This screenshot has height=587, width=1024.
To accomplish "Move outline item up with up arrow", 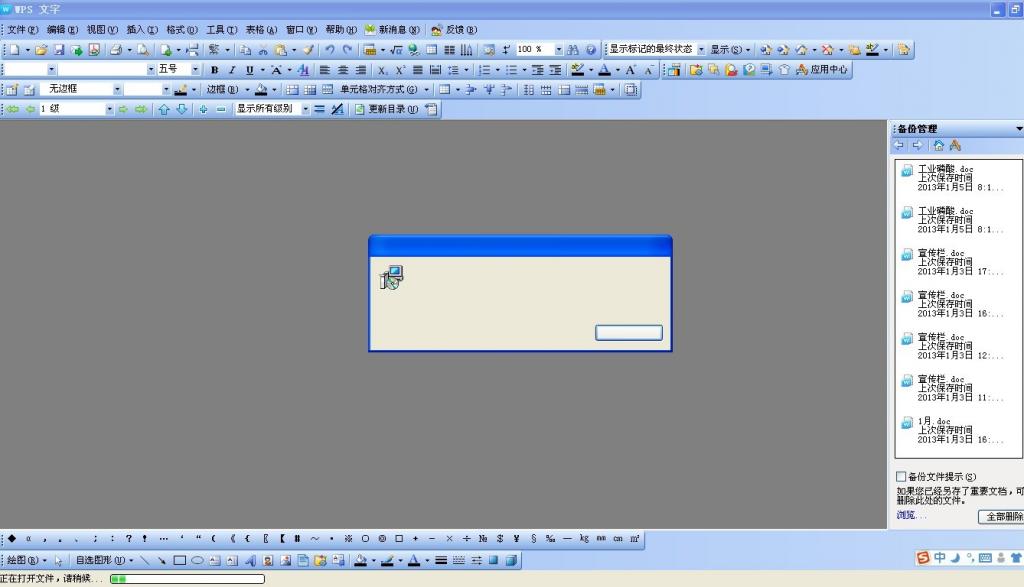I will click(x=164, y=109).
